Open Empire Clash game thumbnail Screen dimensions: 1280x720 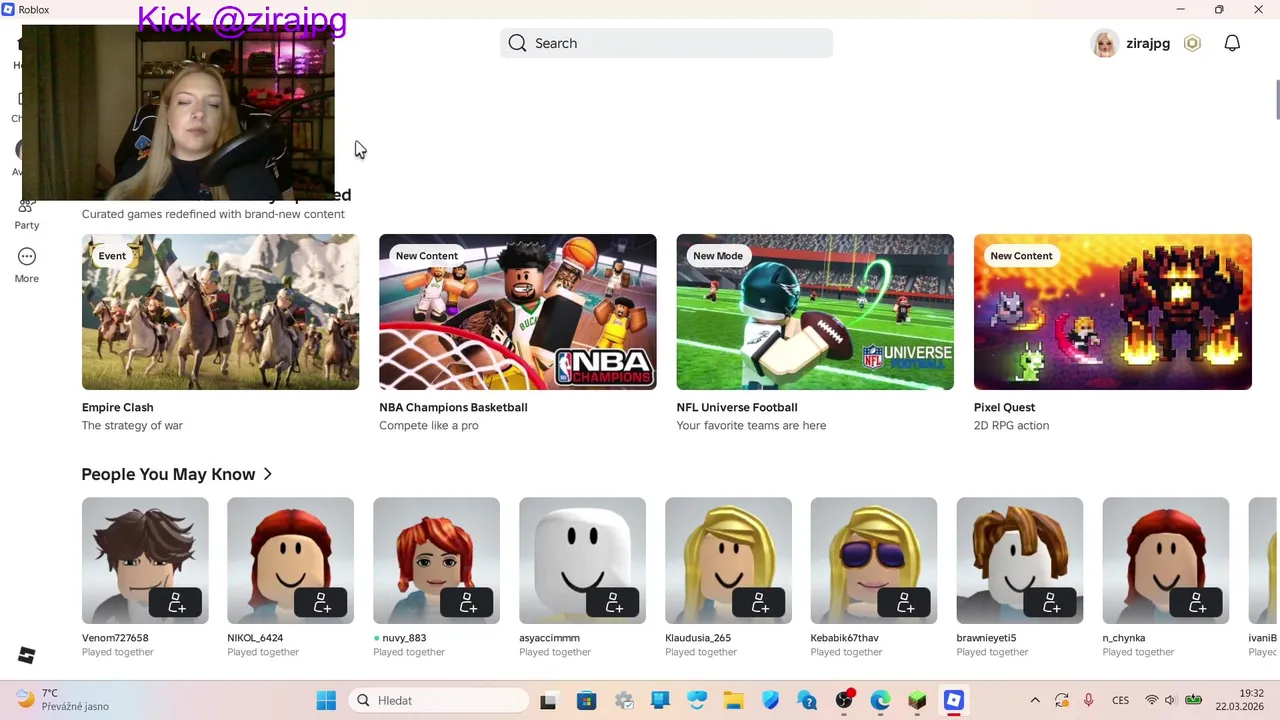pos(220,312)
